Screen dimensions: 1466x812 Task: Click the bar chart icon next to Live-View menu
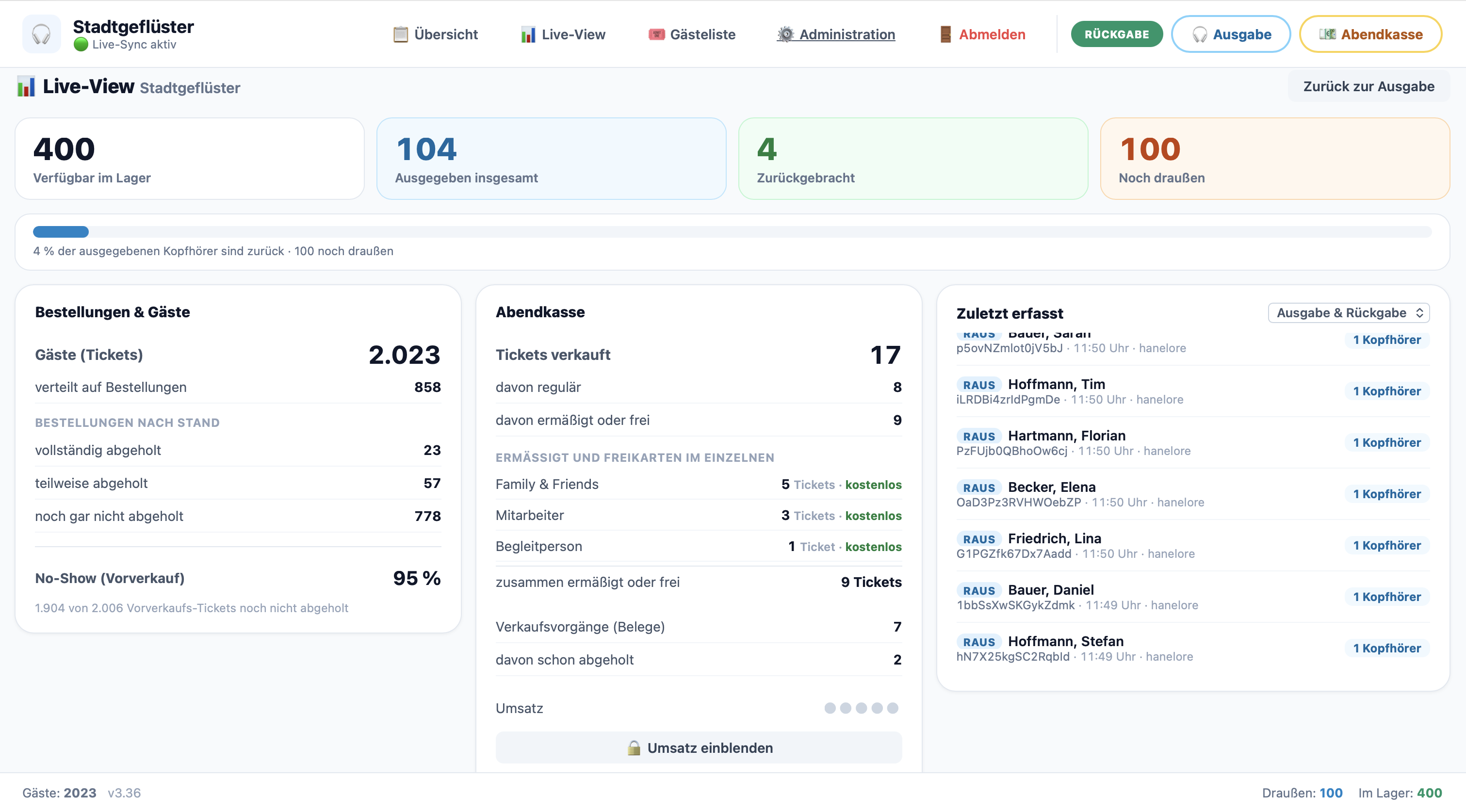pyautogui.click(x=528, y=34)
